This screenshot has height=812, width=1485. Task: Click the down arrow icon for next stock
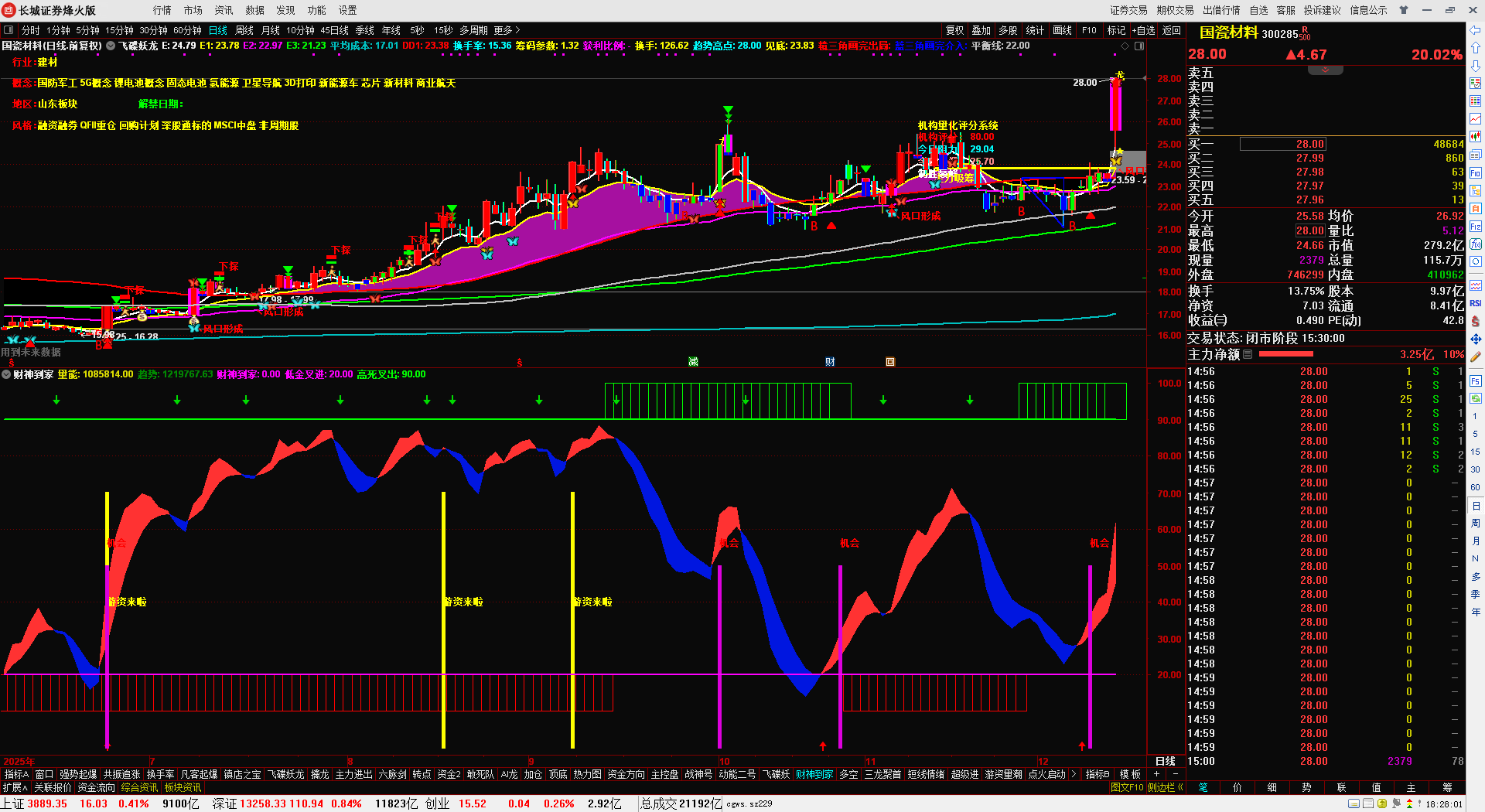coord(1475,66)
